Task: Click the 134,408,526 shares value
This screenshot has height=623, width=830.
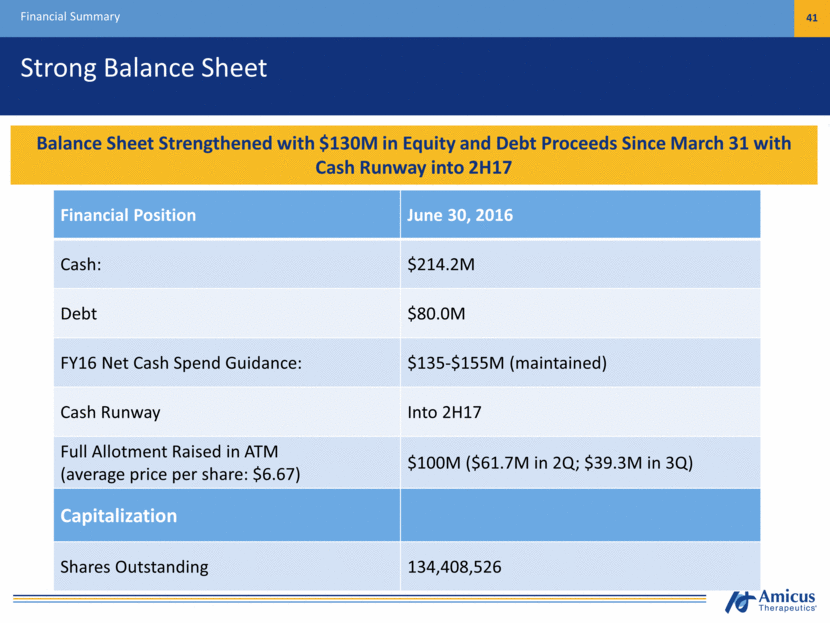Action: pos(454,567)
